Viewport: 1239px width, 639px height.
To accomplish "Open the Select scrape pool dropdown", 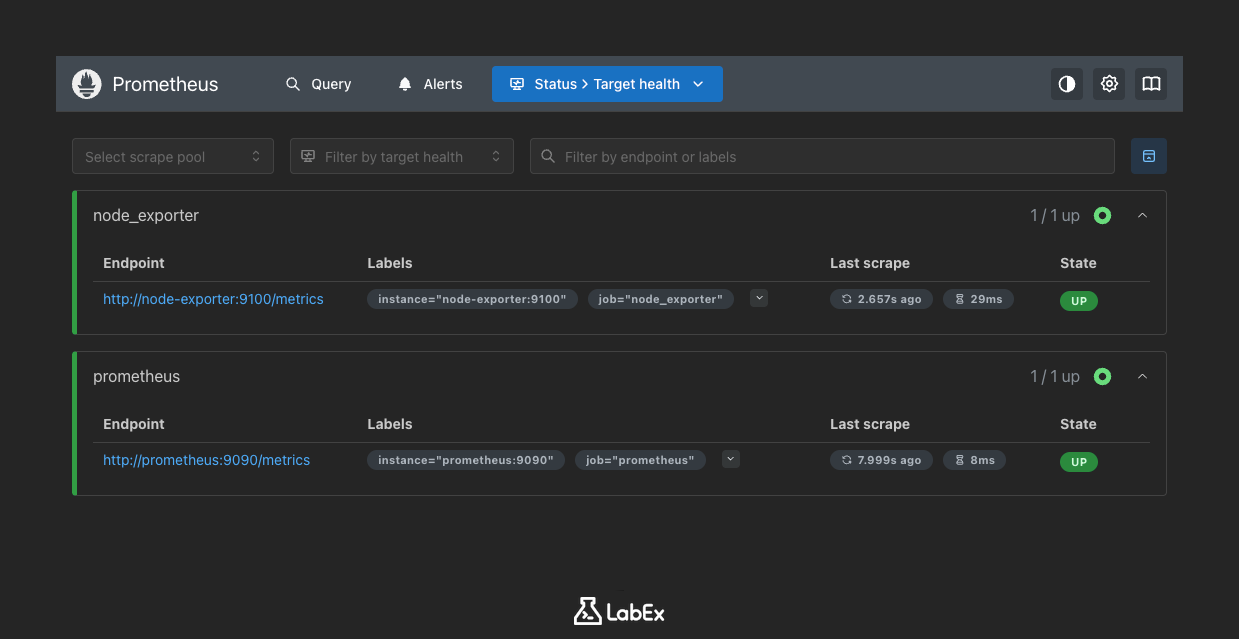I will coord(172,156).
